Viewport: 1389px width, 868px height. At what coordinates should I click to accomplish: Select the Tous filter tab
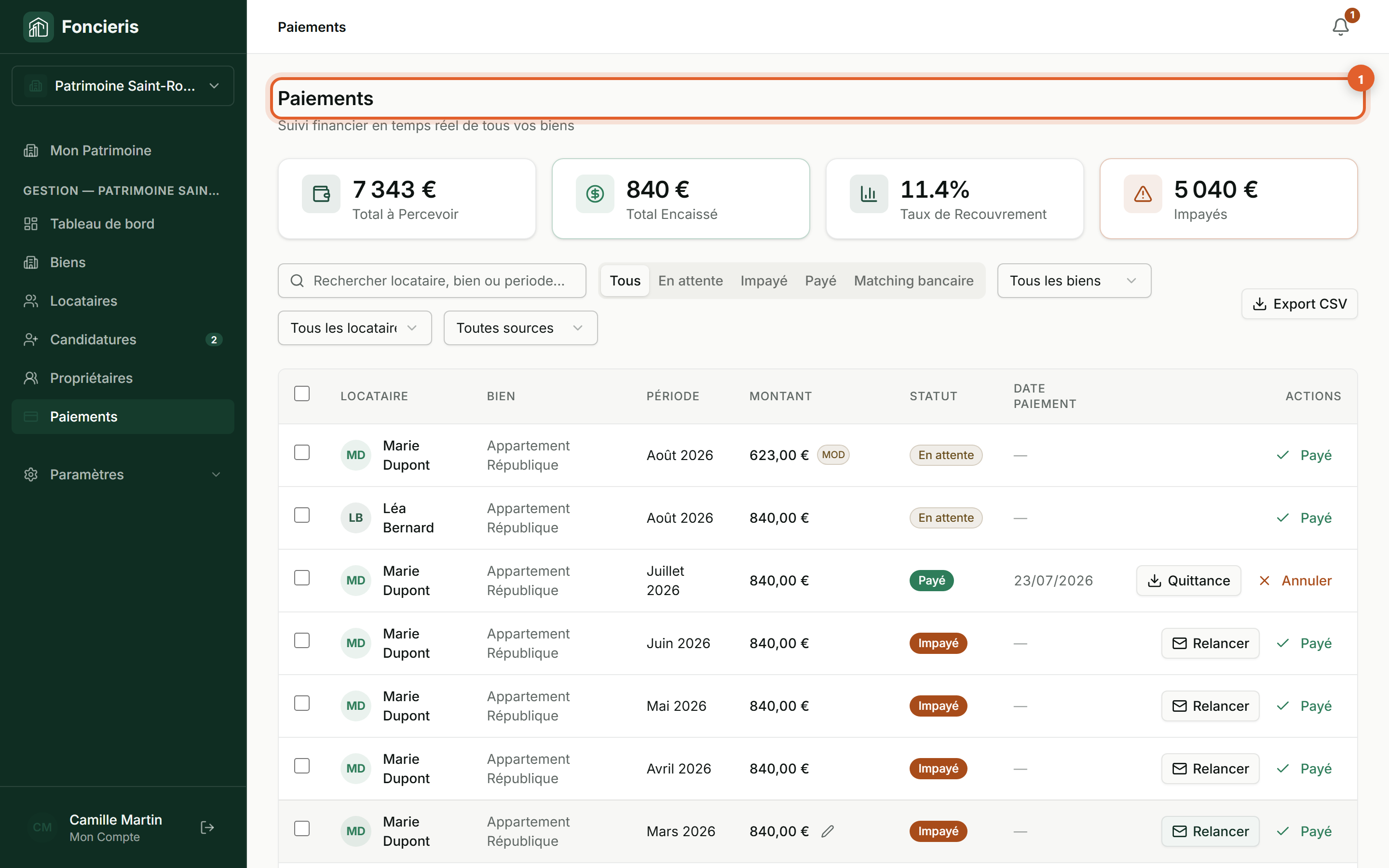point(625,281)
